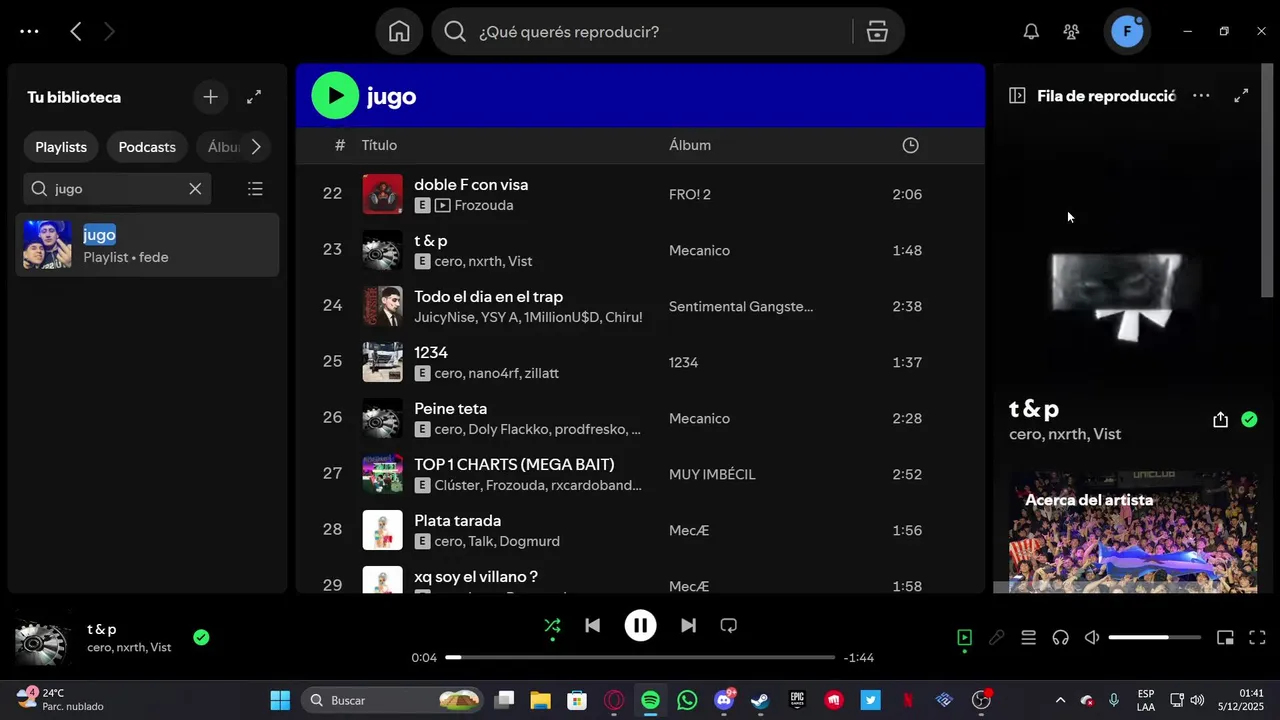Seek on the song progress bar
The width and height of the screenshot is (1280, 720).
click(x=640, y=657)
